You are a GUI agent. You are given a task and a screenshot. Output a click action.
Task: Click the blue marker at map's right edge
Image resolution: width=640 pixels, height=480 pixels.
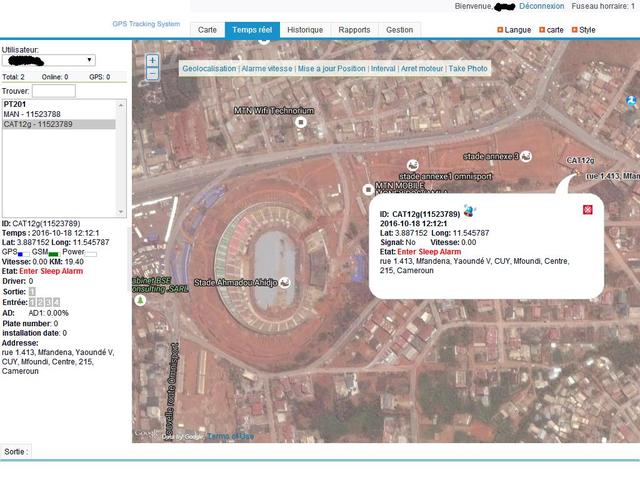coord(631,100)
